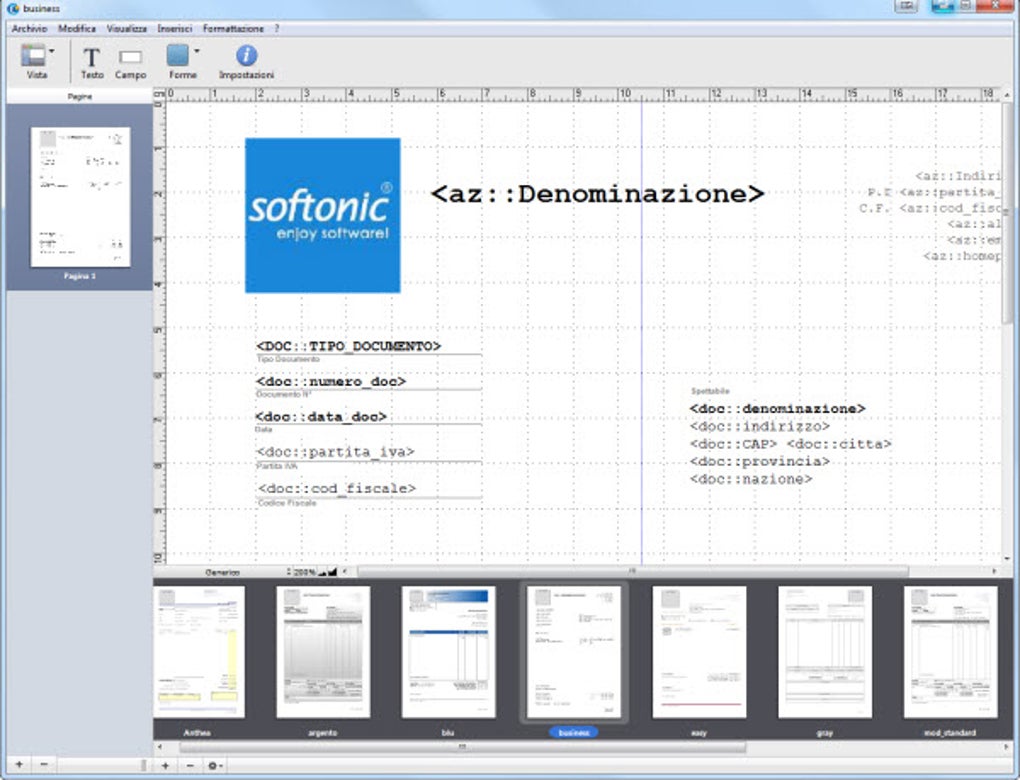
Task: Select the <az::Denominazione> field on canvas
Action: pyautogui.click(x=597, y=194)
